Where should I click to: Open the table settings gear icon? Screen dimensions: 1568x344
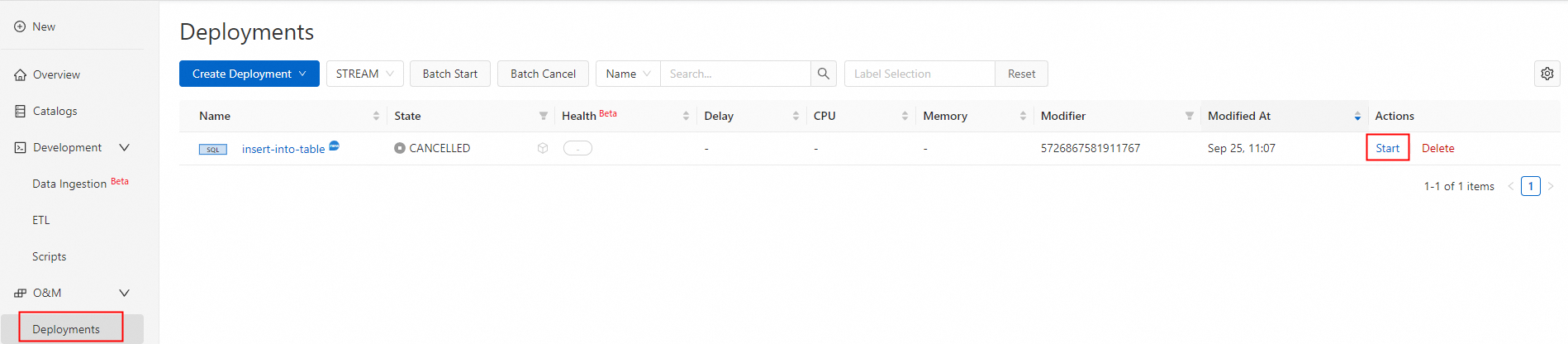(x=1547, y=74)
